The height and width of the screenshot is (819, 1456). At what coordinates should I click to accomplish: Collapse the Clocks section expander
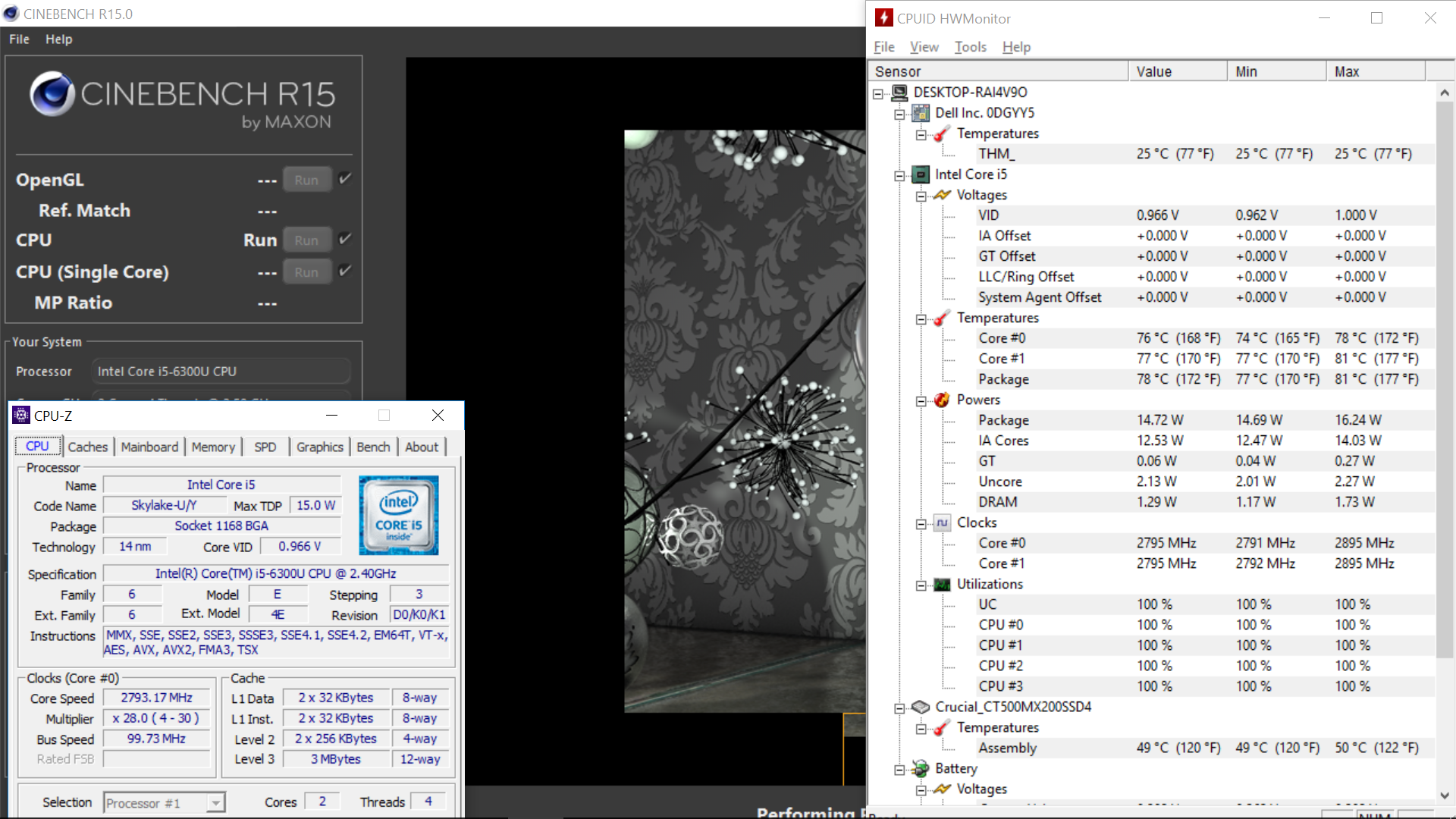coord(921,523)
